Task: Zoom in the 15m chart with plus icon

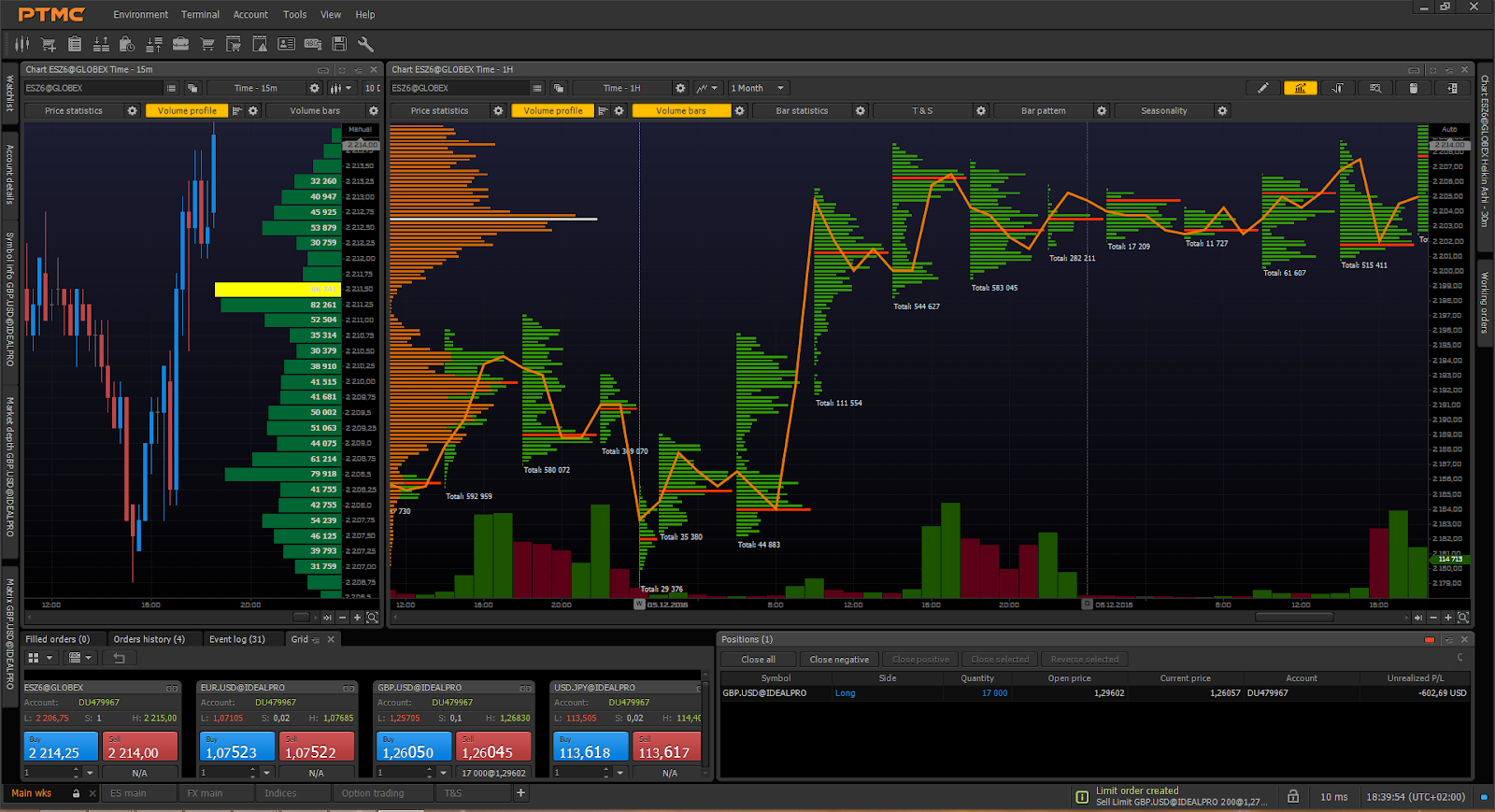Action: [x=357, y=618]
